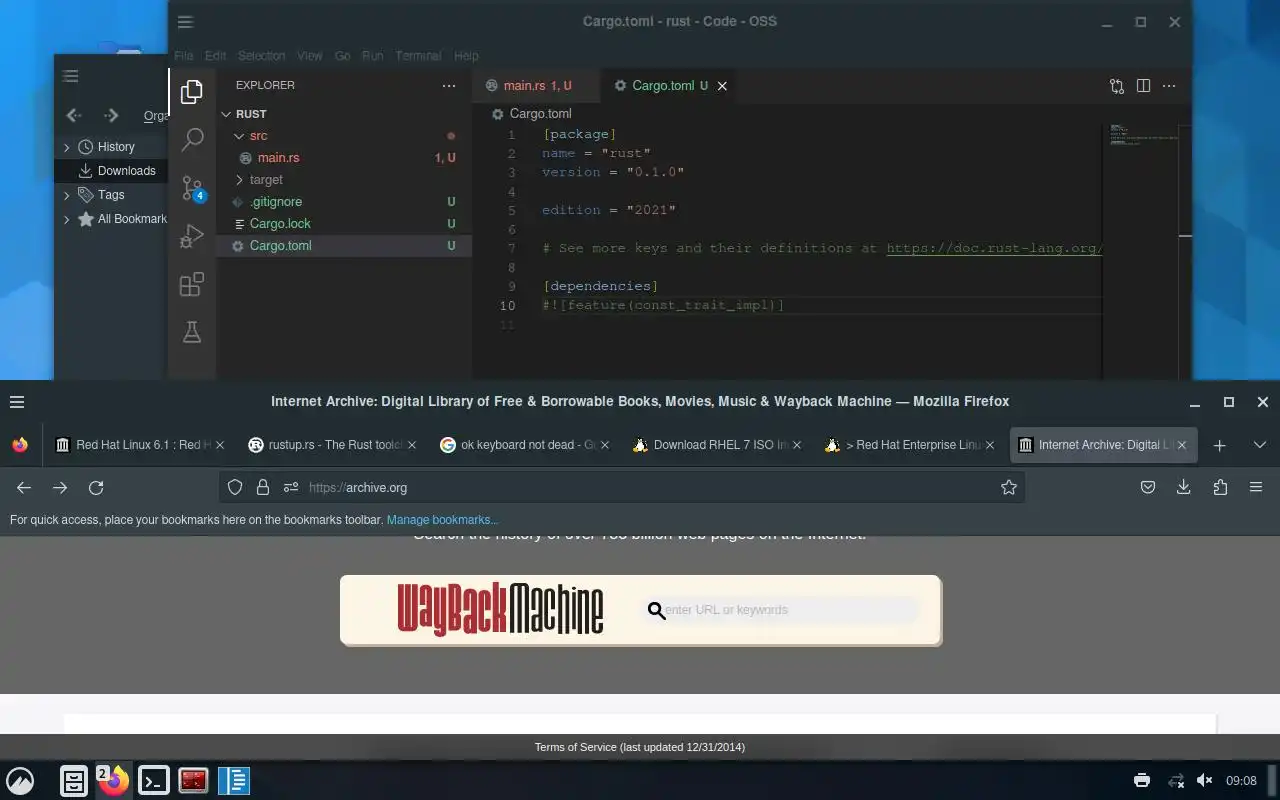
Task: Click the Manage bookmarks link
Action: [x=442, y=520]
